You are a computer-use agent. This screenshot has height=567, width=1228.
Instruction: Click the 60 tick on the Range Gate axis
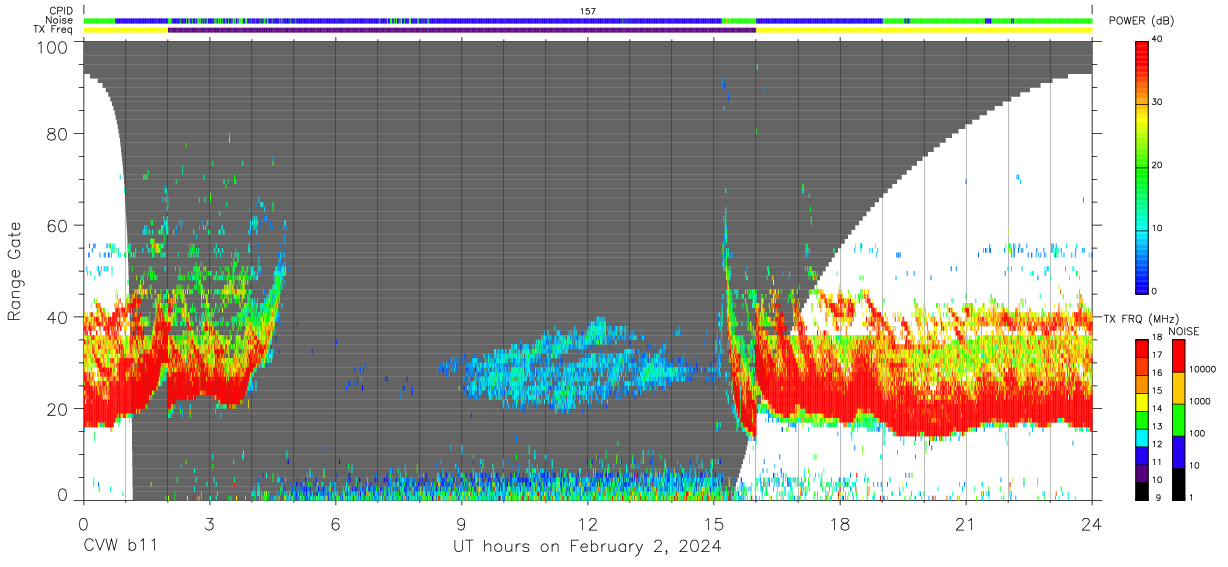[58, 225]
